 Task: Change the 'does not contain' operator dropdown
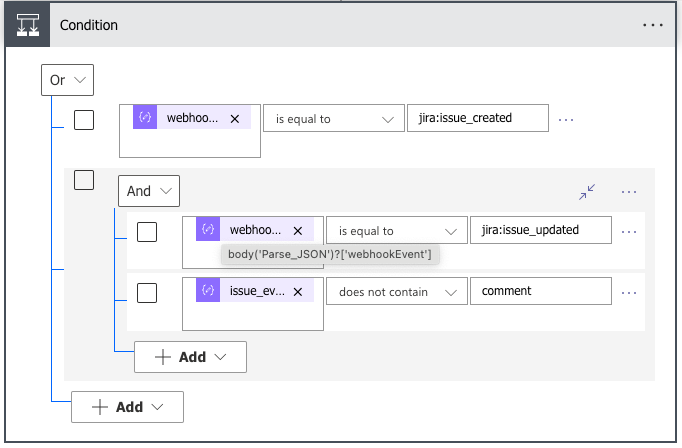(x=397, y=292)
